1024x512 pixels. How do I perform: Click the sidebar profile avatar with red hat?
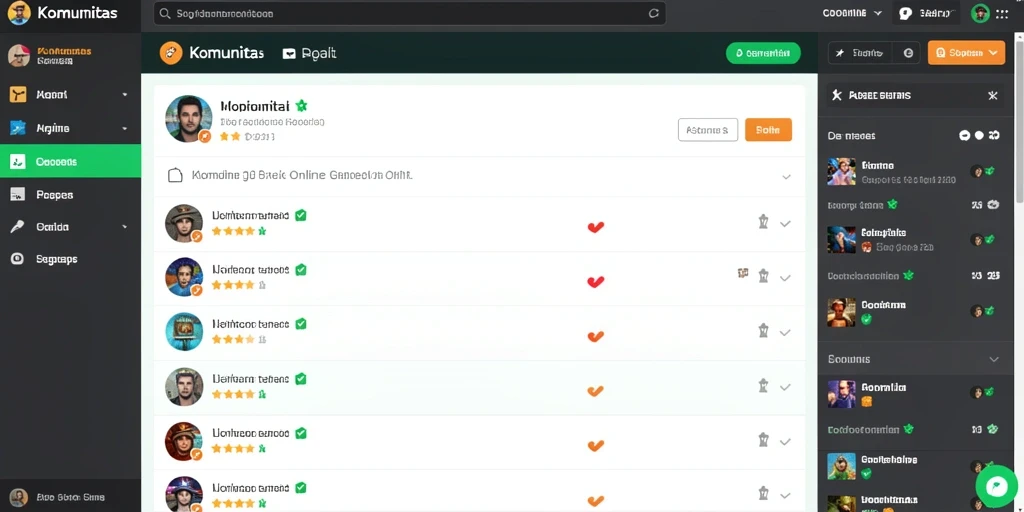(19, 56)
